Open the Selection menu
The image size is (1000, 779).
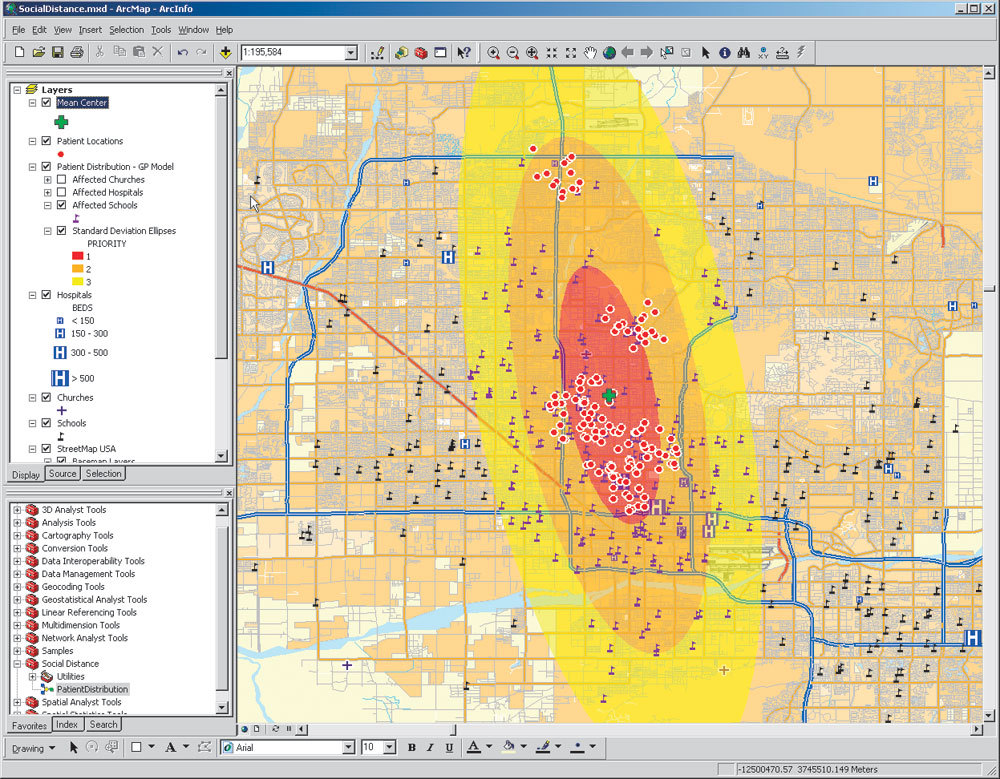(x=126, y=30)
